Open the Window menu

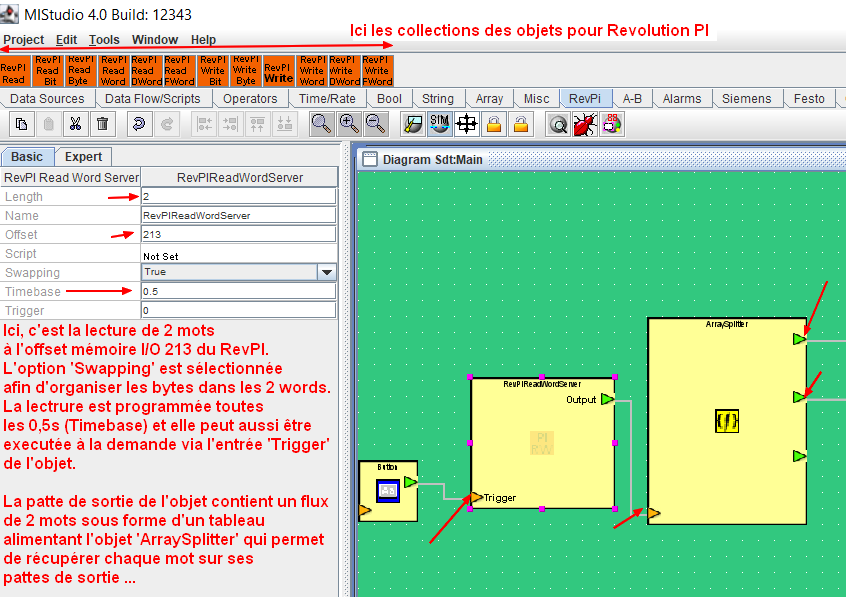(x=155, y=40)
